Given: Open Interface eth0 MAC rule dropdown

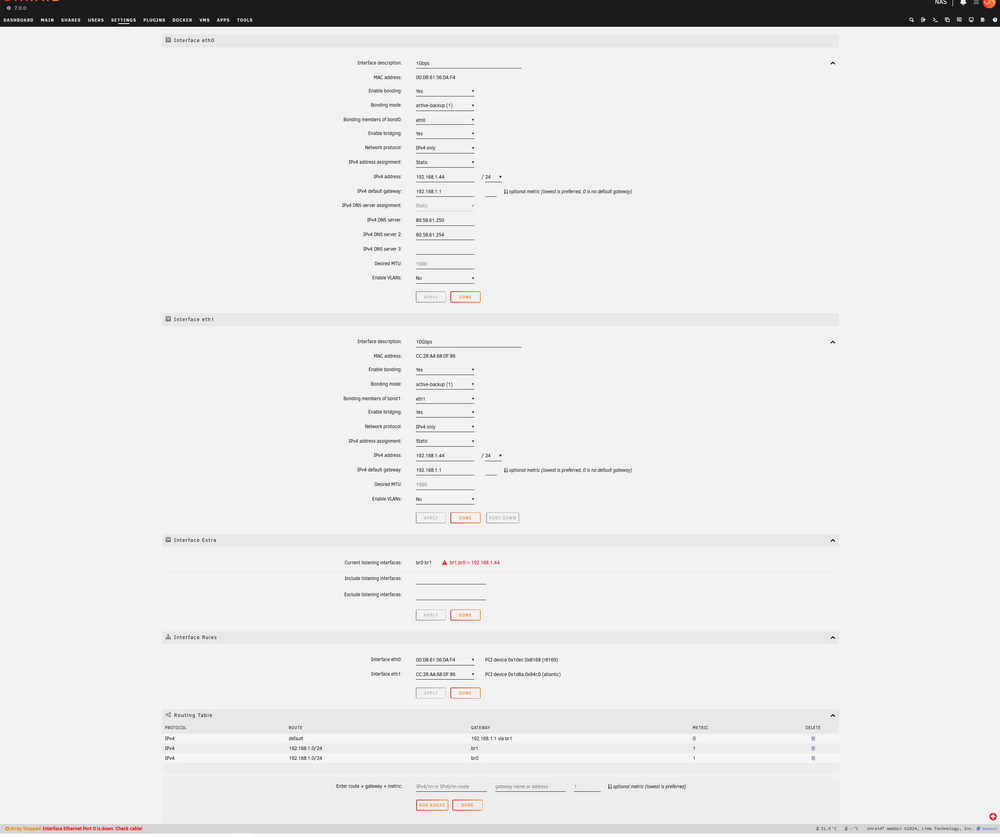Looking at the screenshot, I should click(445, 660).
